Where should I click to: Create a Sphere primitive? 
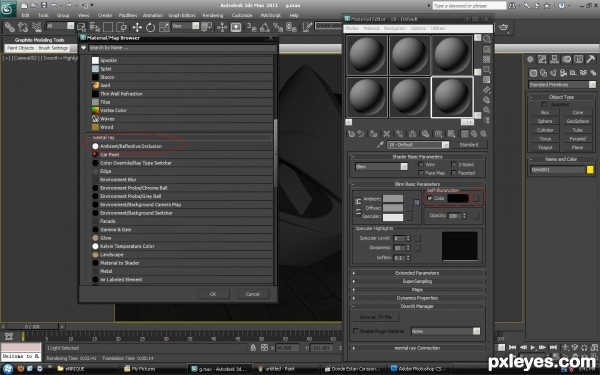545,121
